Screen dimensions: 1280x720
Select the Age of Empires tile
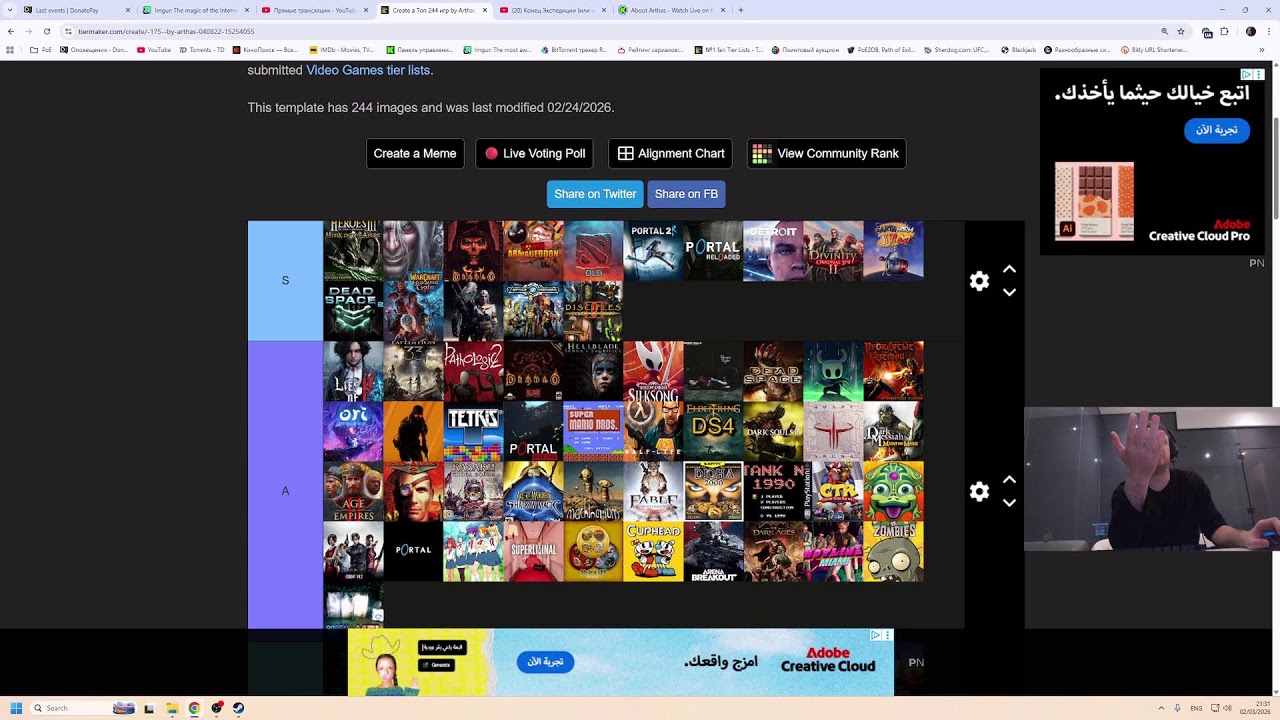pyautogui.click(x=353, y=491)
